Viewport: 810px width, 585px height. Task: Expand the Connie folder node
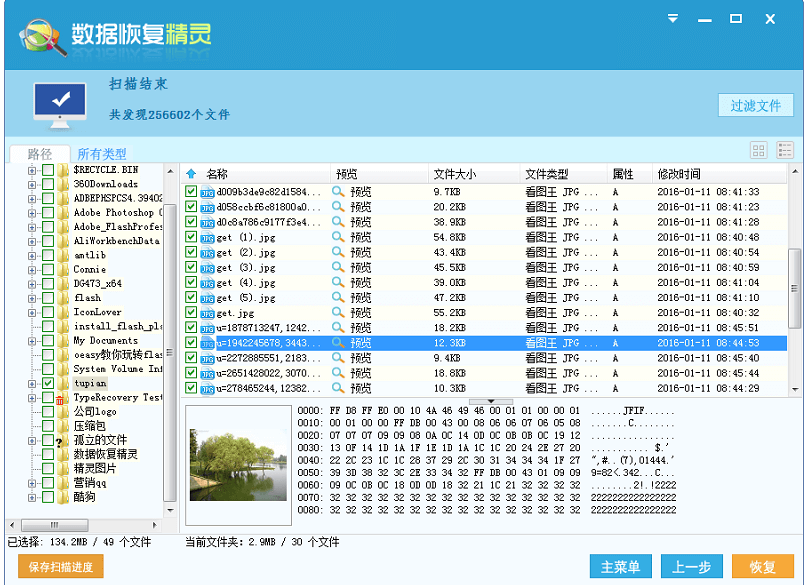[33, 269]
